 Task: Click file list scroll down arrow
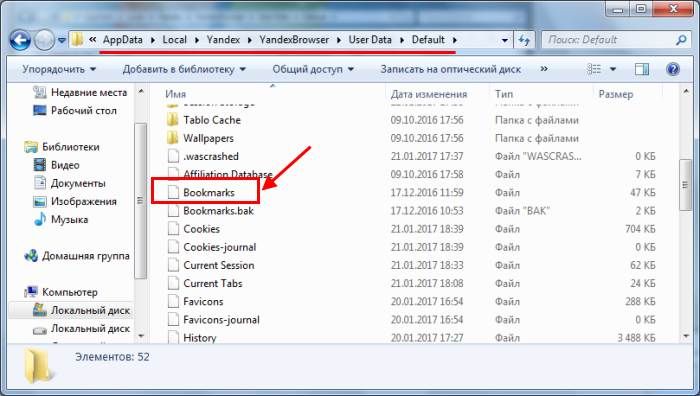686,336
